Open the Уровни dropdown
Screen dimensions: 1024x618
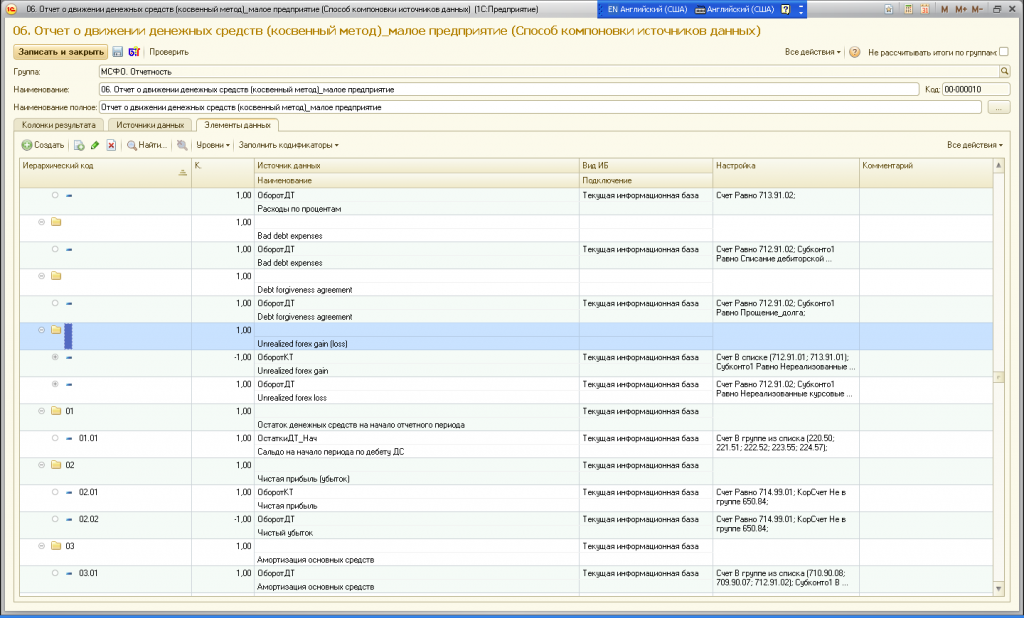pos(213,145)
